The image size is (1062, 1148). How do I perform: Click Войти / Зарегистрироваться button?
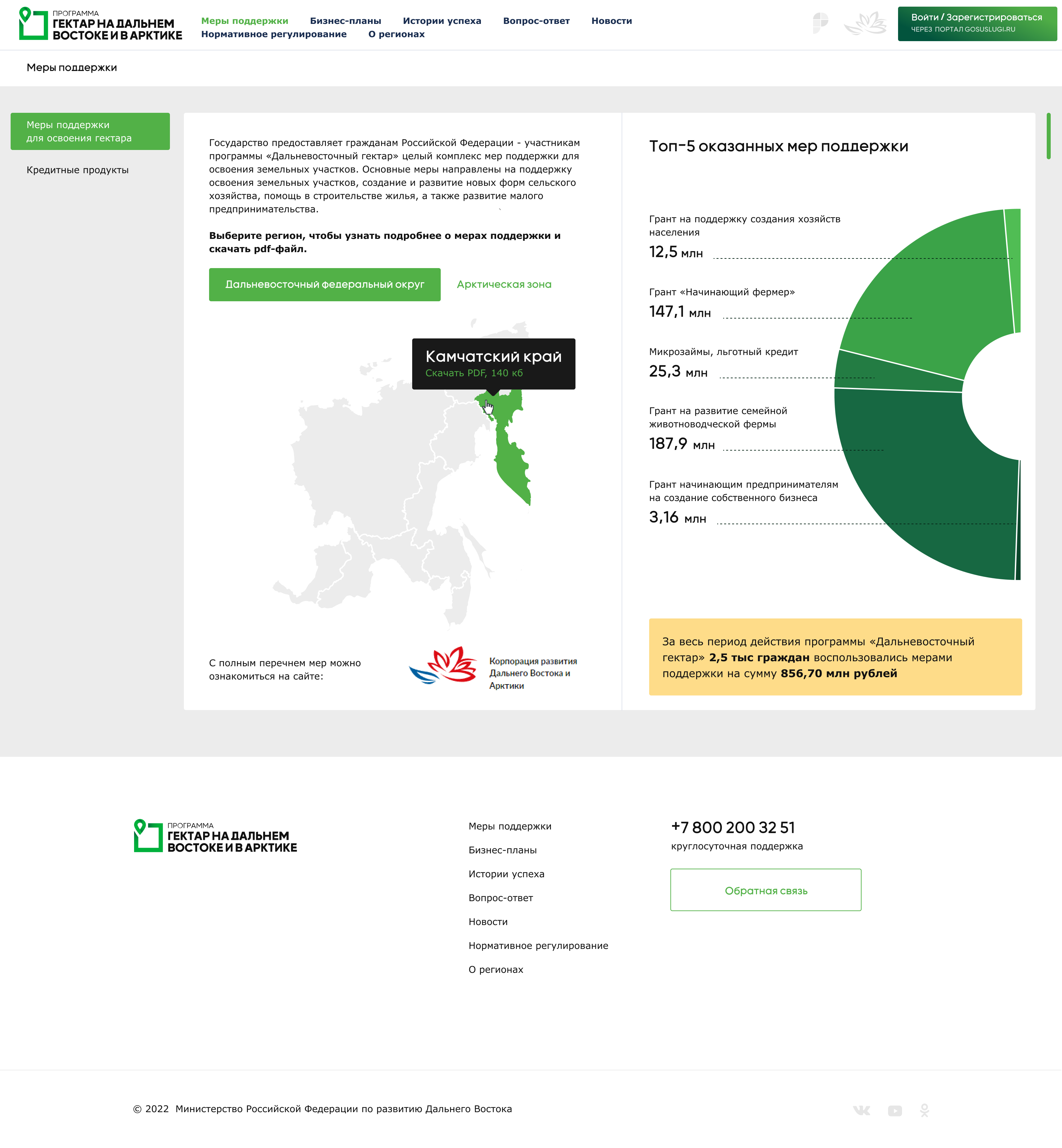[977, 24]
